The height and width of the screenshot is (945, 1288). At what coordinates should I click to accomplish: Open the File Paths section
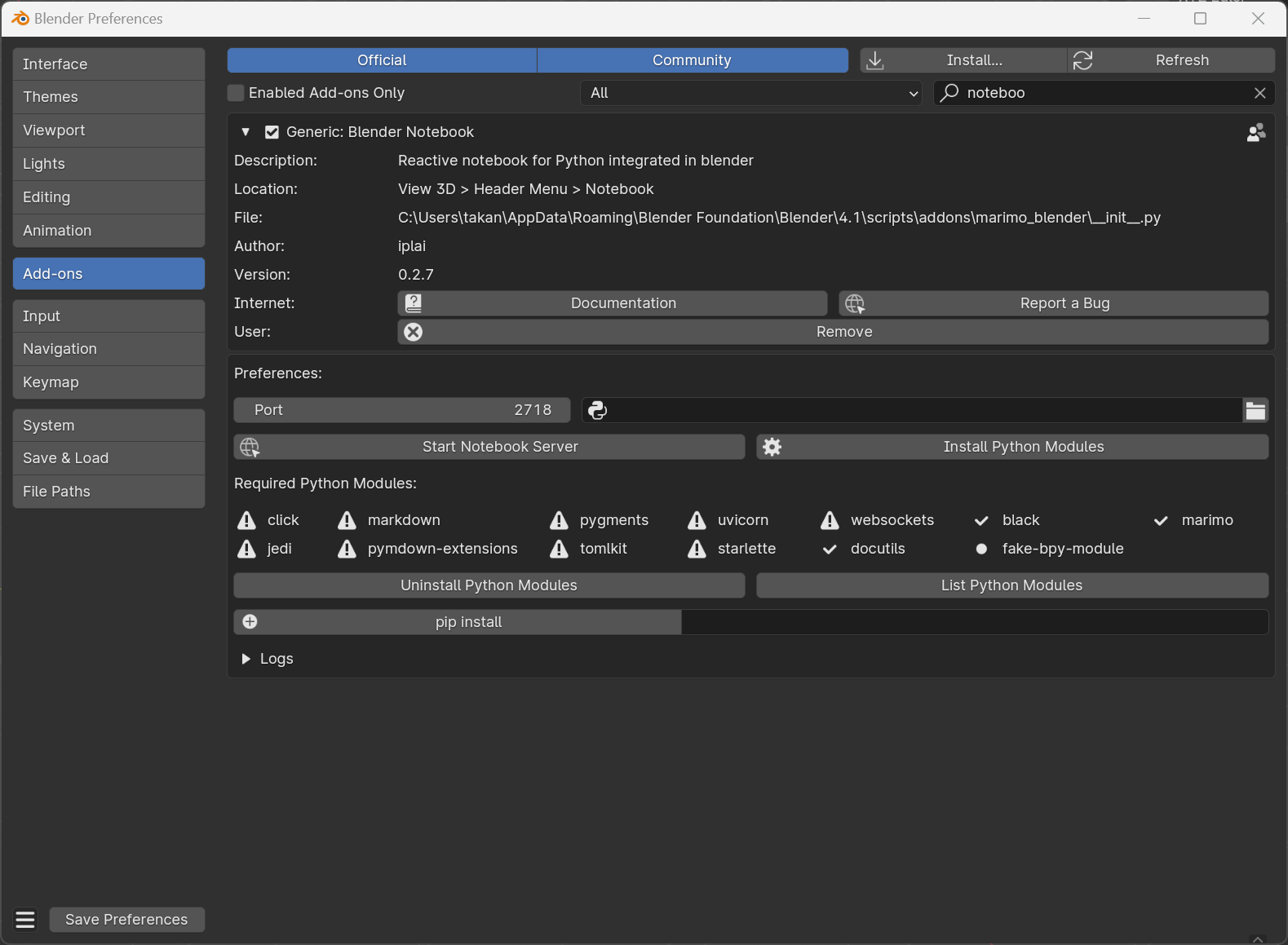point(108,492)
